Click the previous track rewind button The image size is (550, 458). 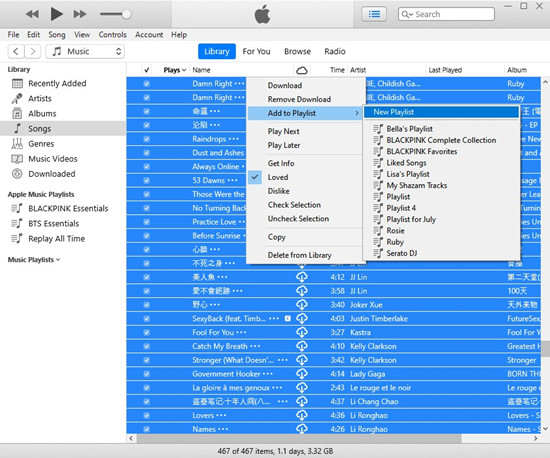tap(32, 14)
